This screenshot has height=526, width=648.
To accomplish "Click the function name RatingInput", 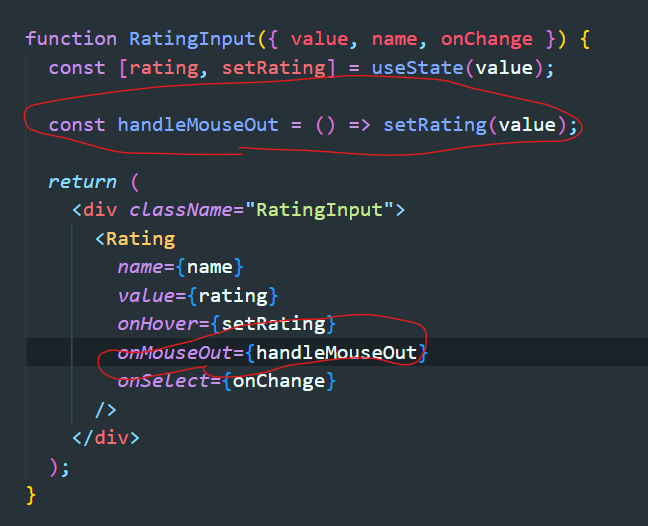I will click(192, 39).
